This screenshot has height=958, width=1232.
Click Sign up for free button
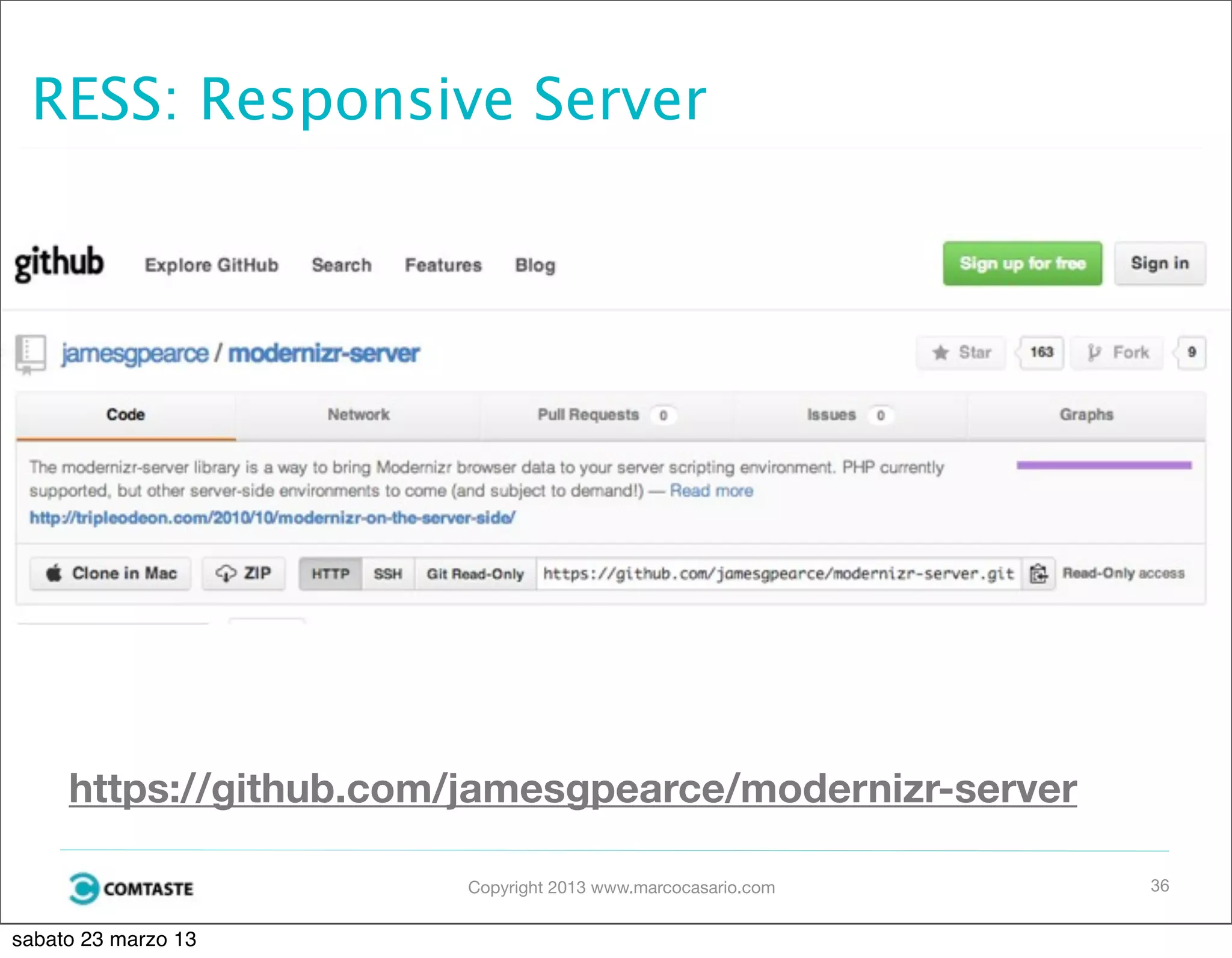[1023, 263]
